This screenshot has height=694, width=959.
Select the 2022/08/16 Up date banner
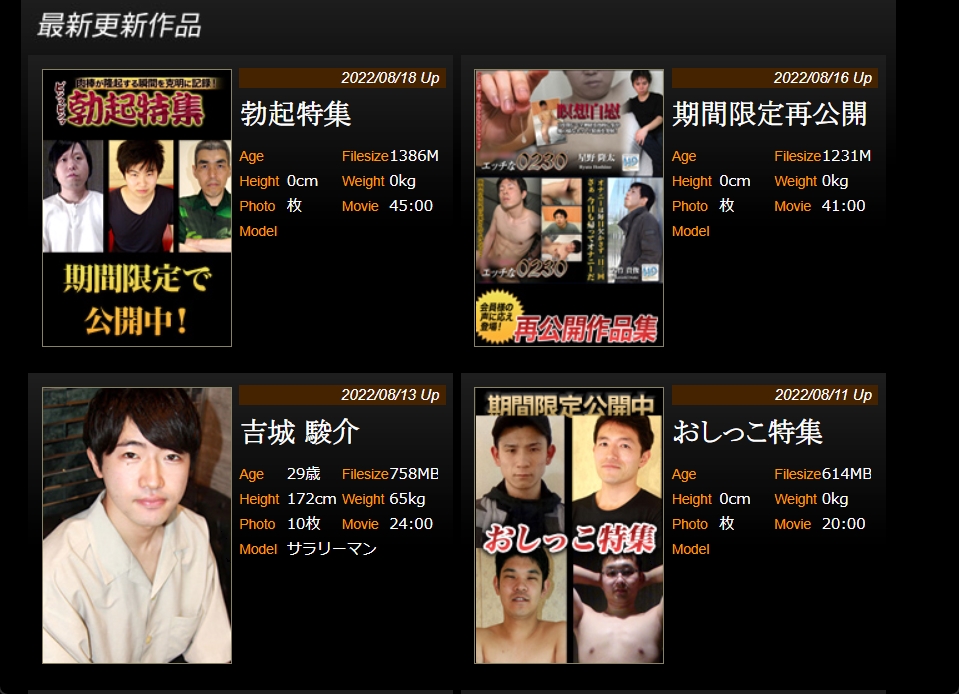774,78
